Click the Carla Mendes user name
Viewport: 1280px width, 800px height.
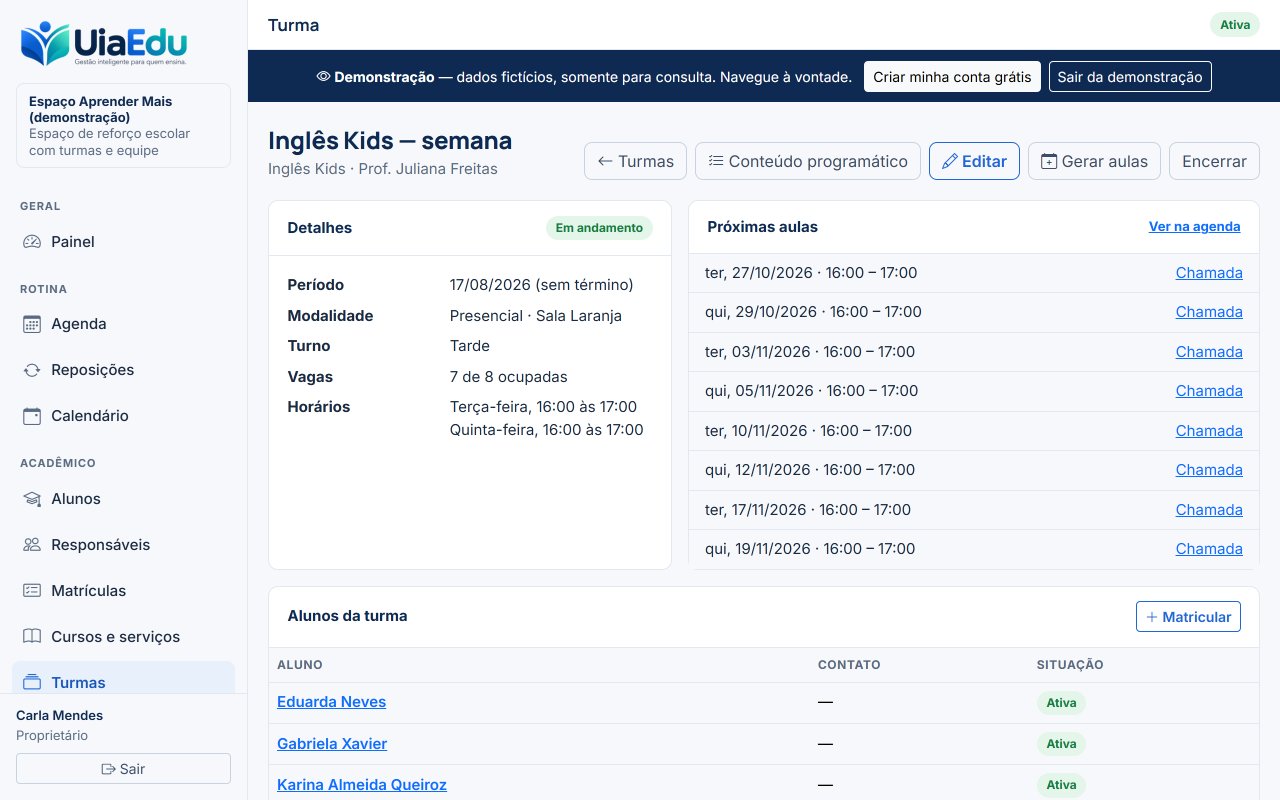click(60, 716)
